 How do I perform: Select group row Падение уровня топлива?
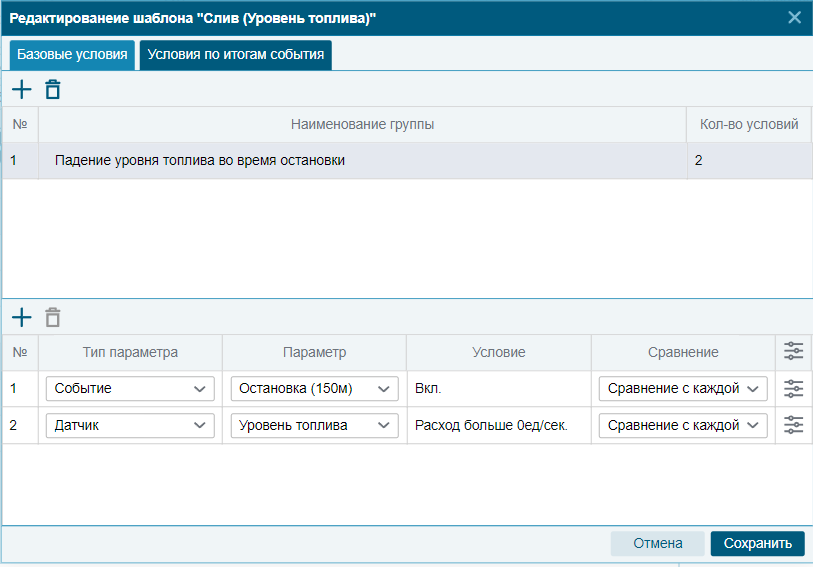pos(407,161)
